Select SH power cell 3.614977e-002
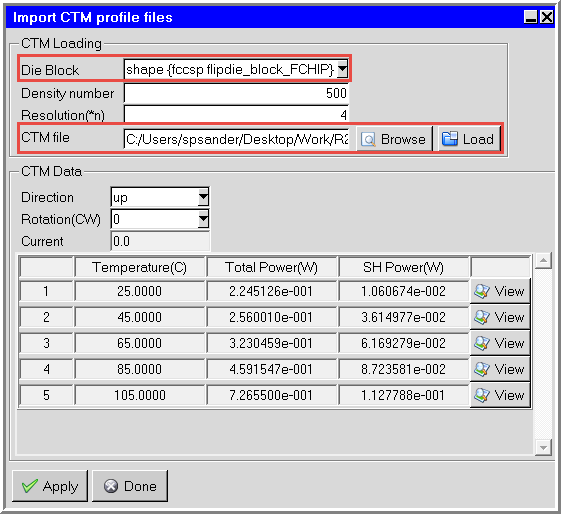Image resolution: width=561 pixels, height=514 pixels. pyautogui.click(x=404, y=317)
